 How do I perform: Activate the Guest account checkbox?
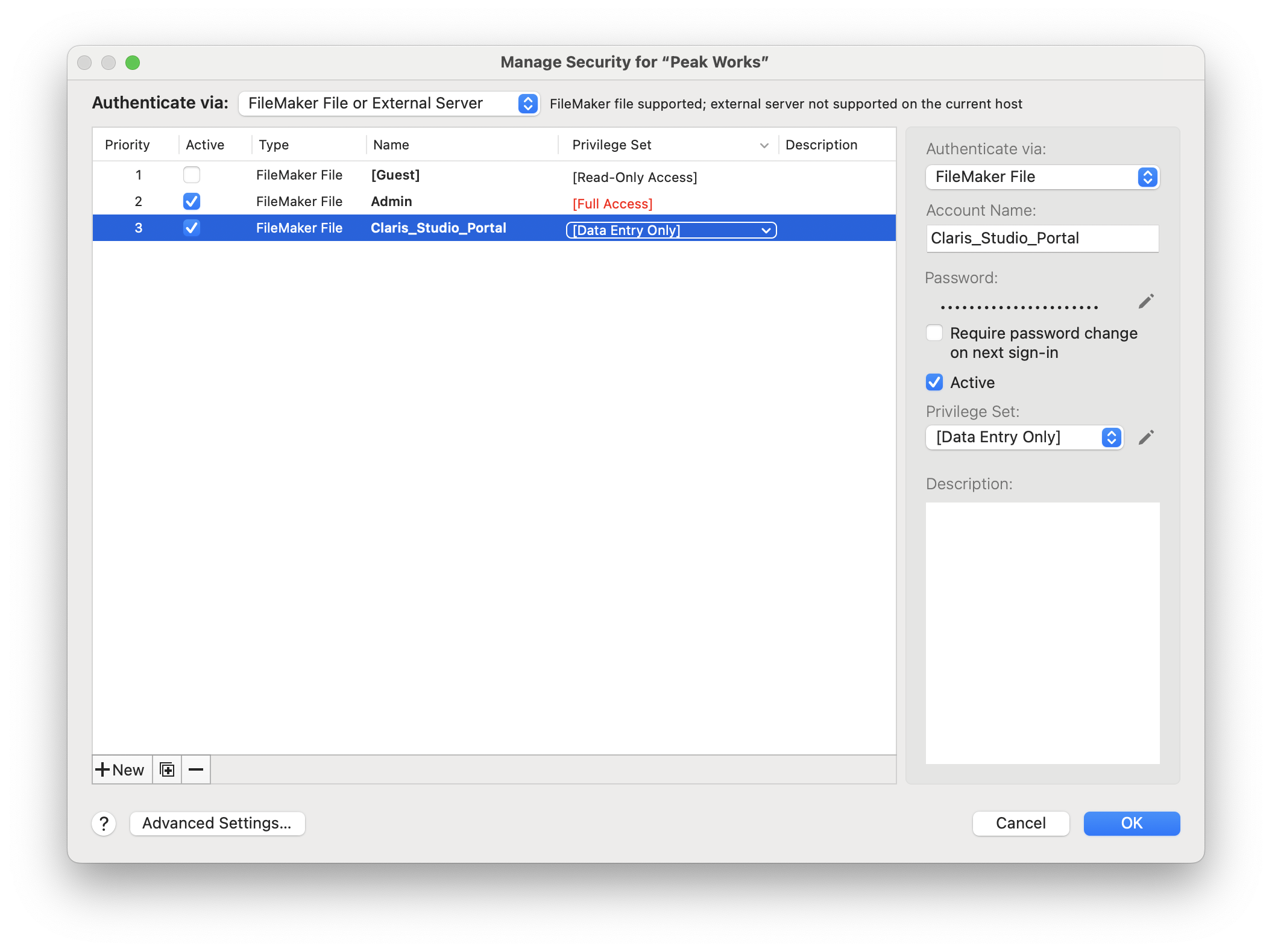coord(192,175)
